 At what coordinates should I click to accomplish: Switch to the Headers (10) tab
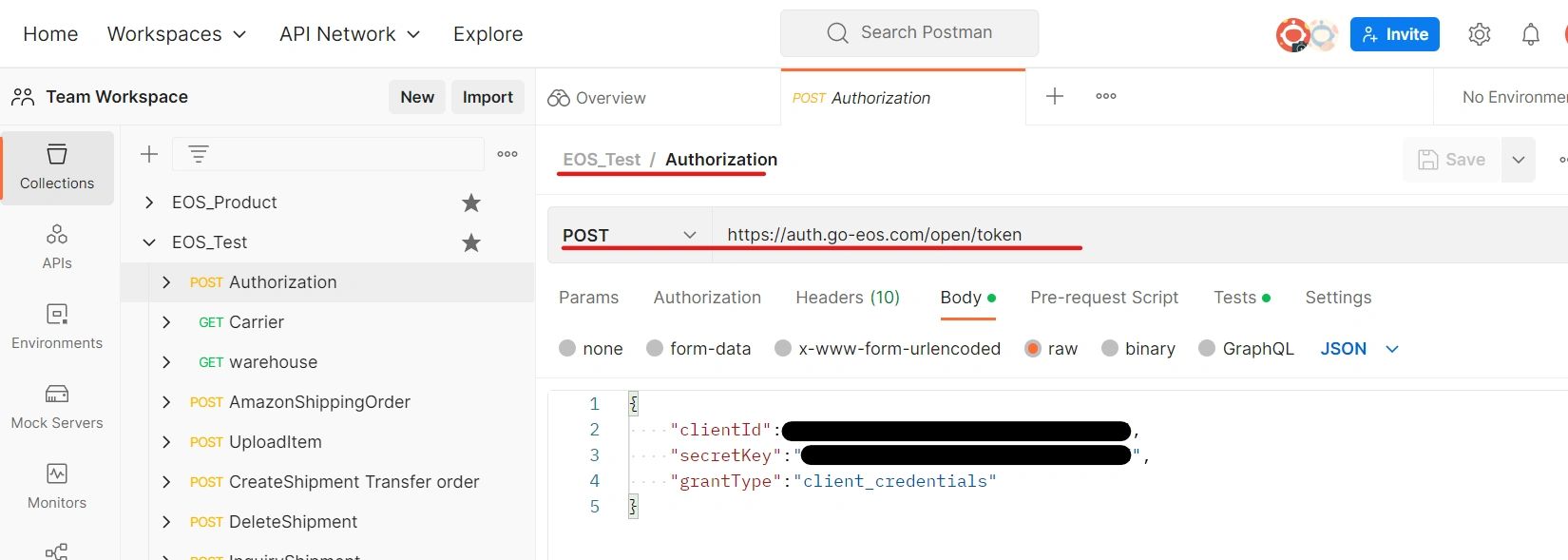(848, 298)
